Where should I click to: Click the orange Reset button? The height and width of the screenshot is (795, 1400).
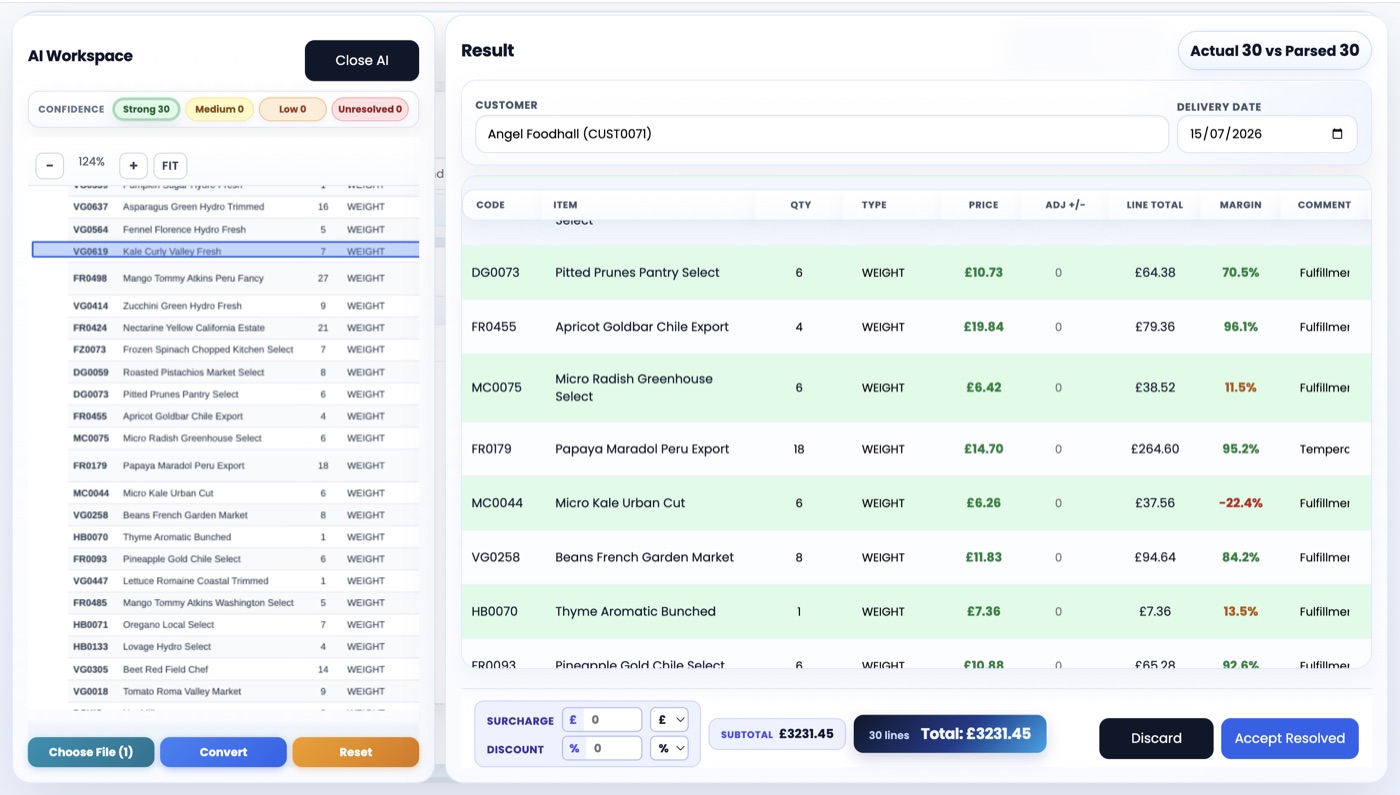point(355,752)
